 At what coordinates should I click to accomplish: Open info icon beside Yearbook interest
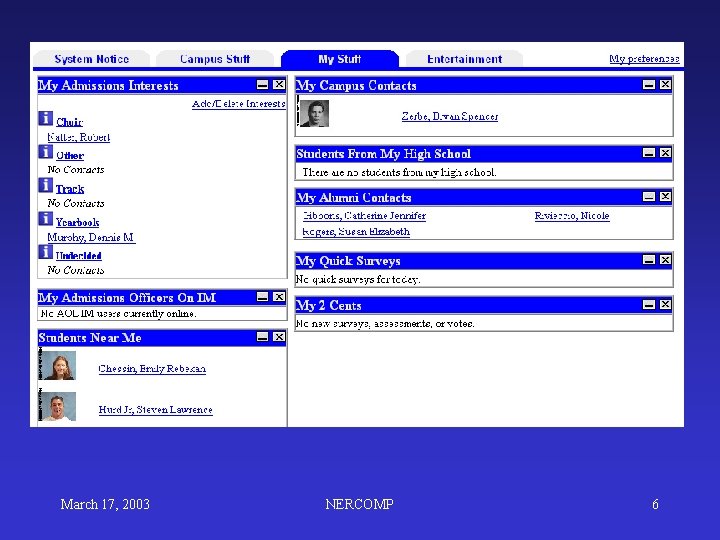point(45,219)
